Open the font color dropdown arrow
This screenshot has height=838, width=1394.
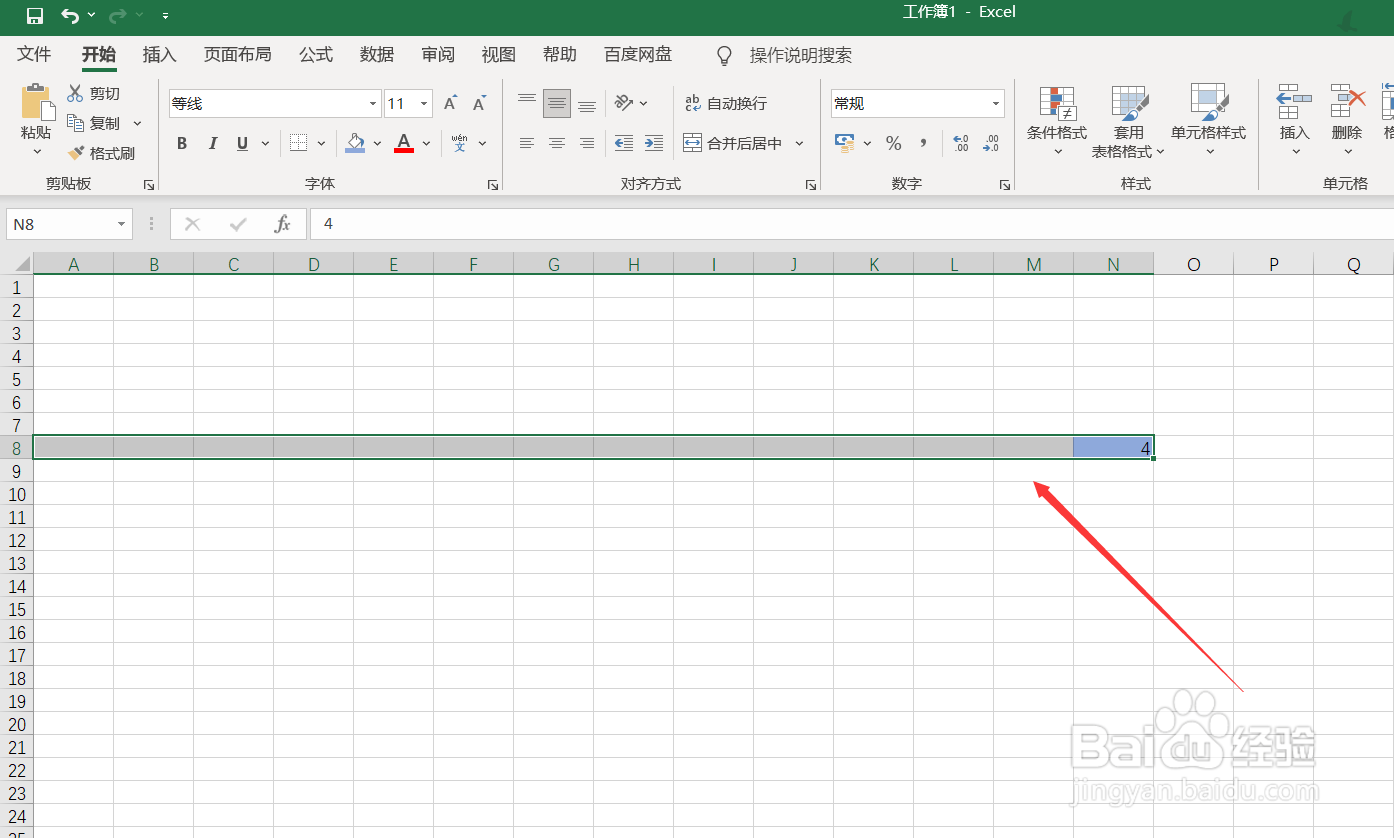(x=426, y=143)
